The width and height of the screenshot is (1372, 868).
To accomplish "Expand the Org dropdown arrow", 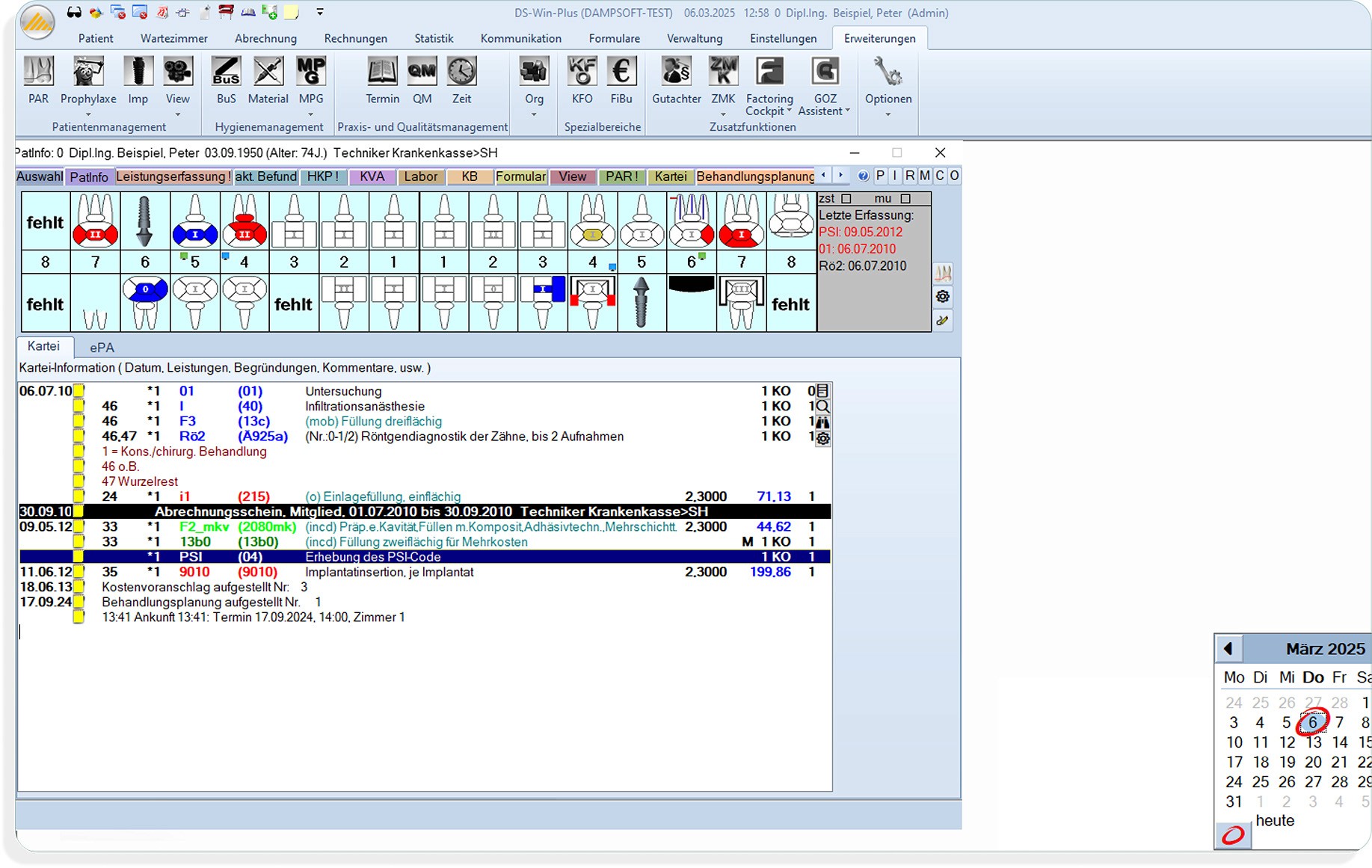I will point(534,114).
